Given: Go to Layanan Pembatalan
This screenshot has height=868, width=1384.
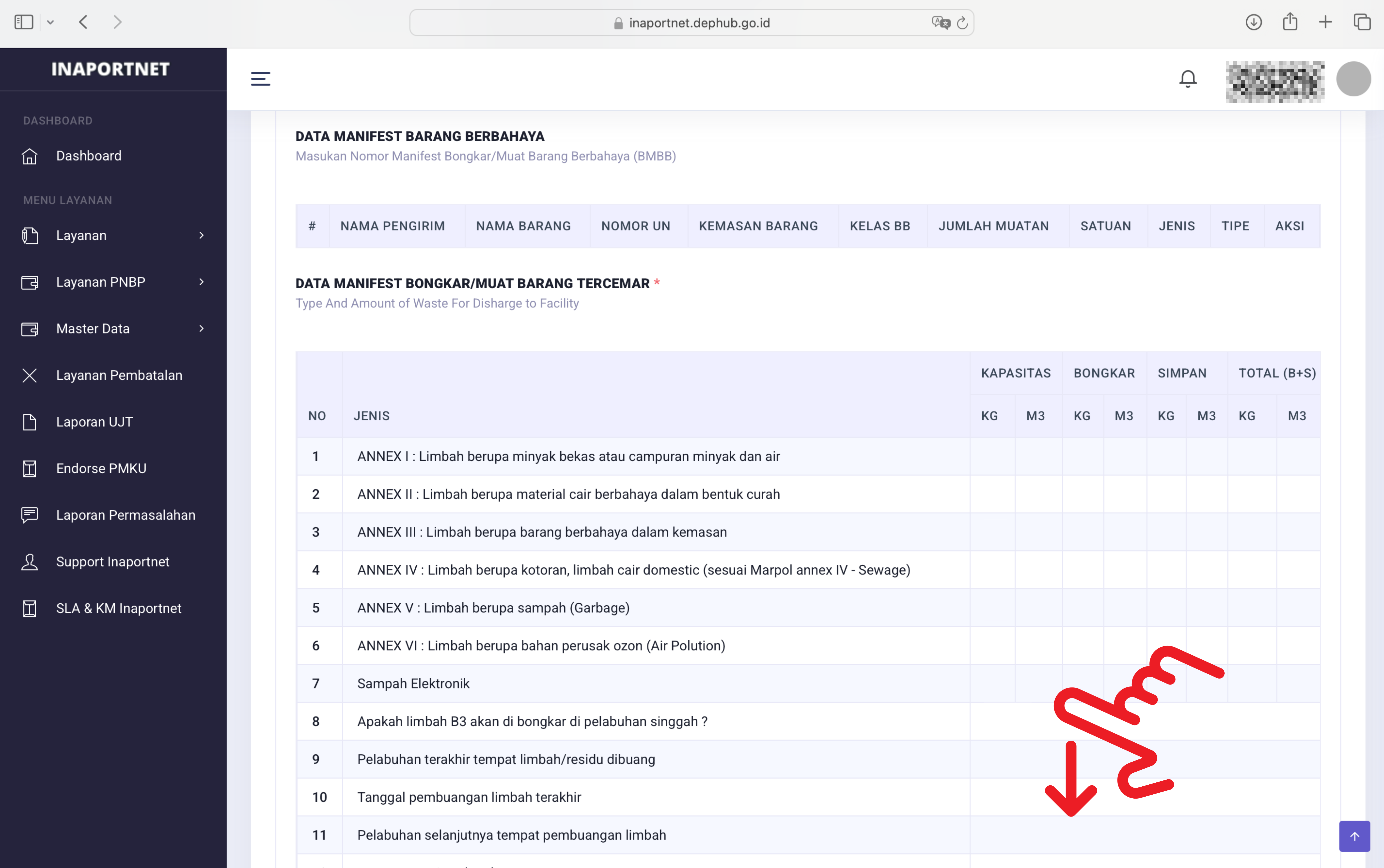Looking at the screenshot, I should [x=119, y=375].
